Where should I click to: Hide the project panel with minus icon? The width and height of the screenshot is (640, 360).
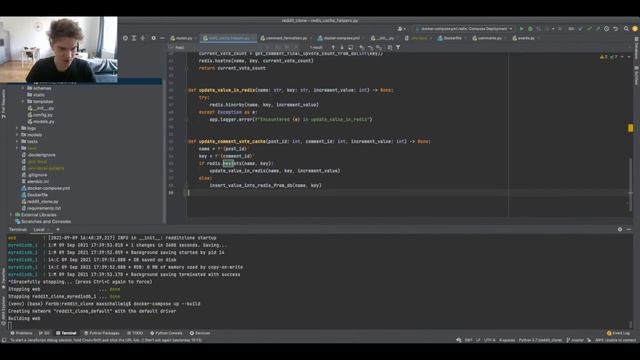[x=162, y=38]
